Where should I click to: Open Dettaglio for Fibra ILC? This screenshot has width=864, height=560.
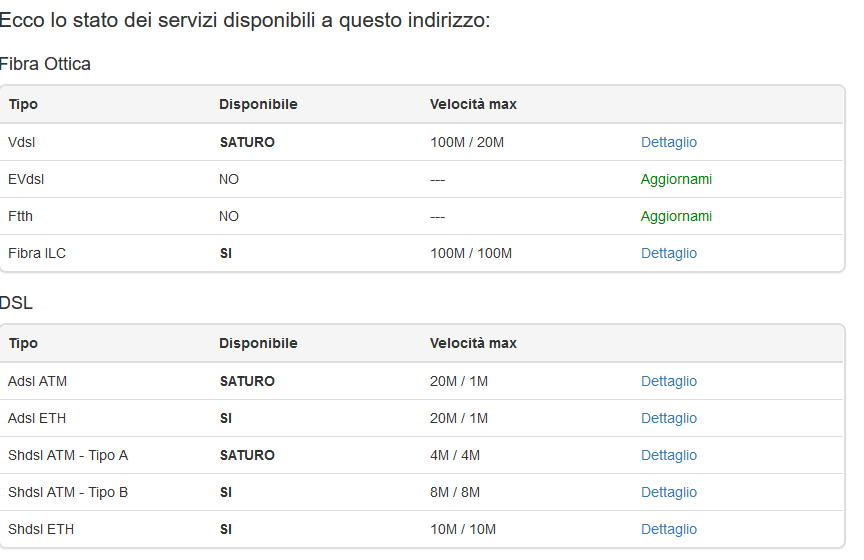[x=668, y=253]
